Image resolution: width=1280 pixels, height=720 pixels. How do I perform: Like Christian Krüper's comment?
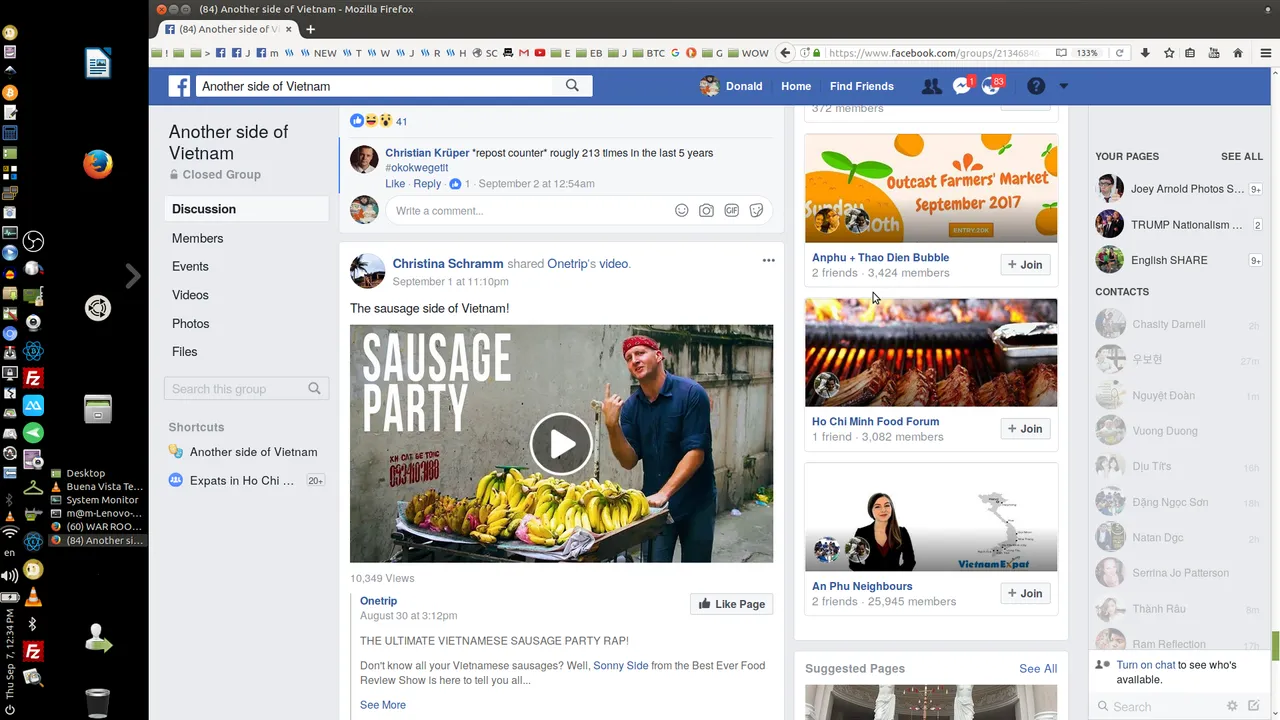pos(395,184)
